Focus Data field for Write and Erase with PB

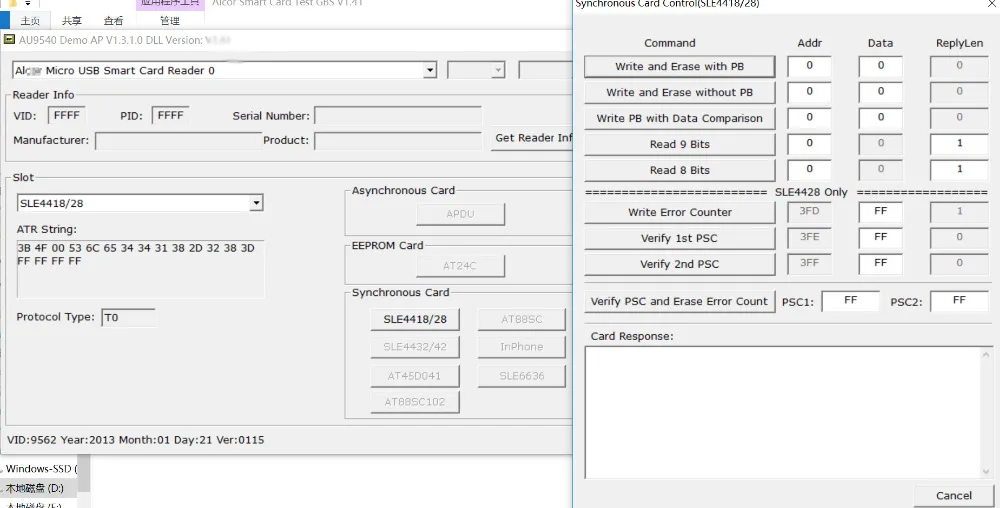point(880,66)
